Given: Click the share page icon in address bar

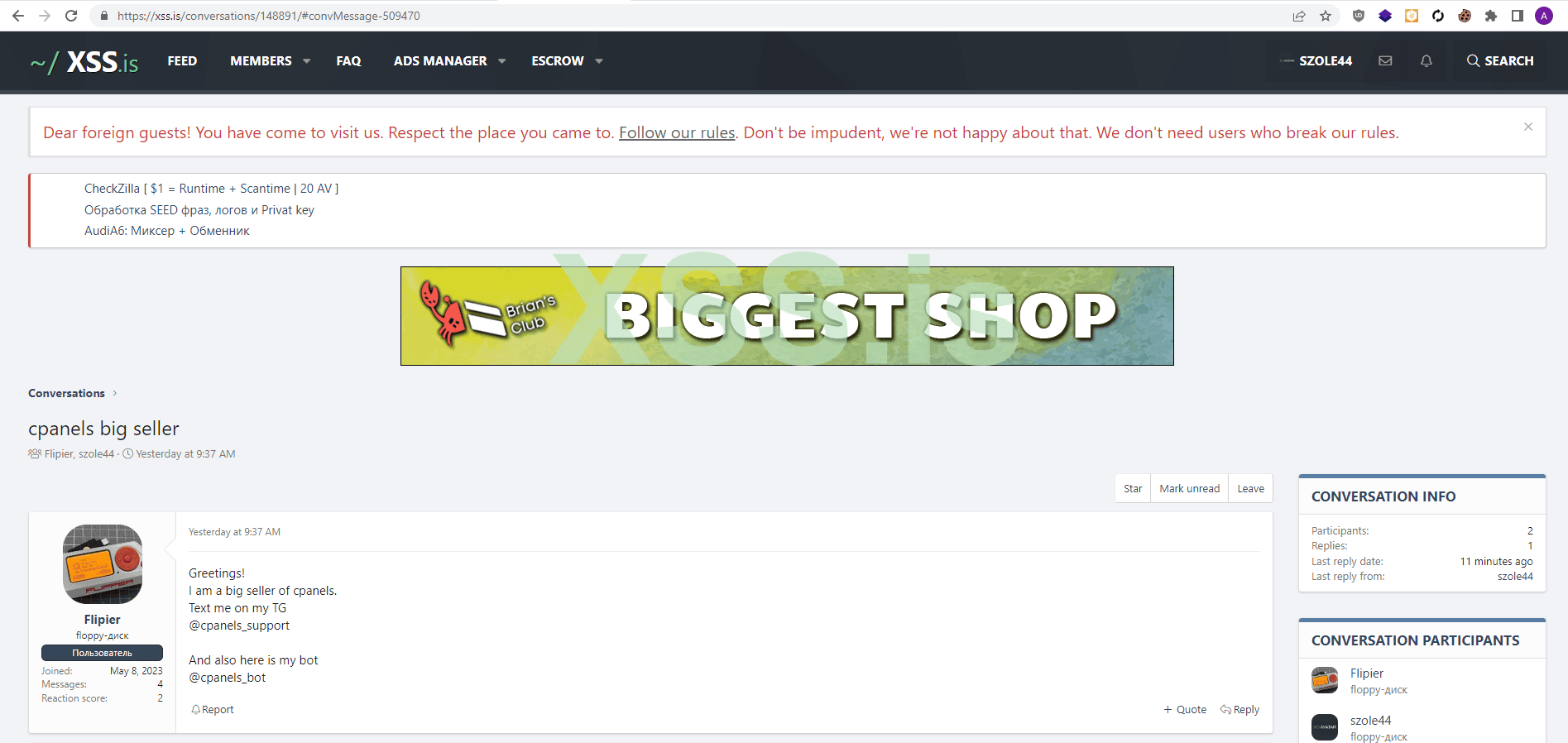Looking at the screenshot, I should 1299,16.
